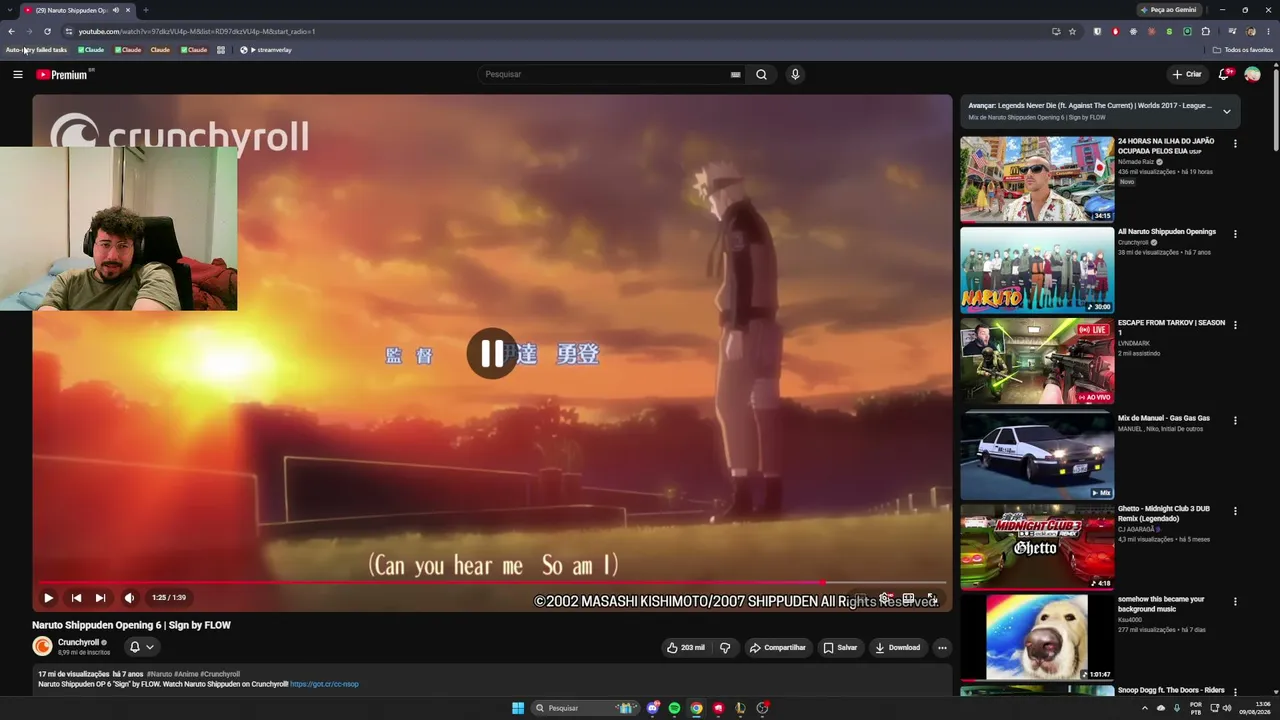Download the video
Screen dimensions: 1280x720
[x=898, y=647]
